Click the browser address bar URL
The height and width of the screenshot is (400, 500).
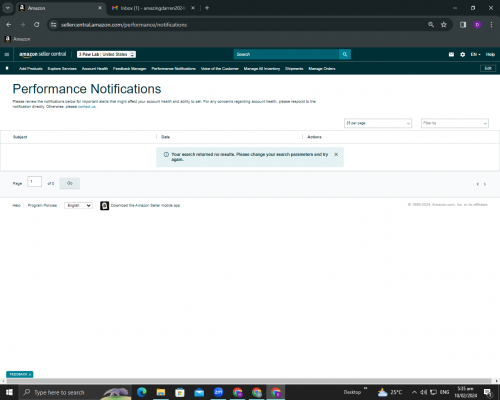(x=124, y=25)
